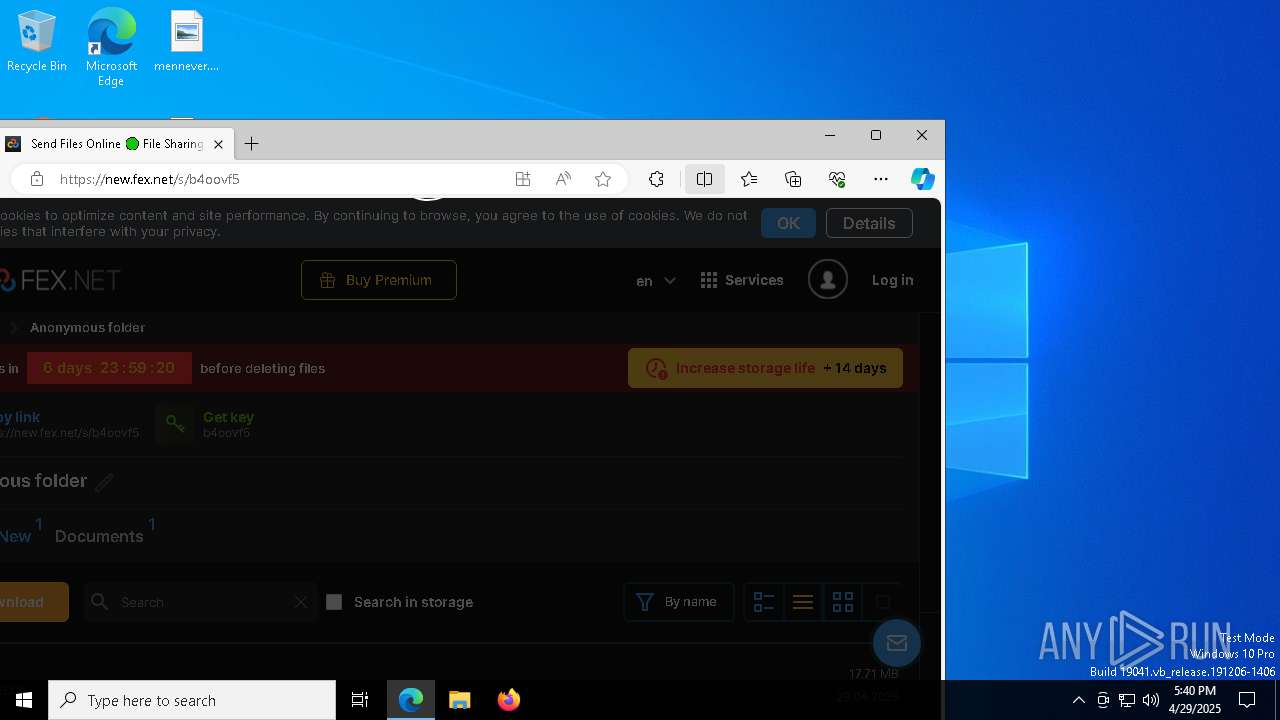Image resolution: width=1280 pixels, height=720 pixels.
Task: Open the blue mail chat bubble
Action: 897,643
